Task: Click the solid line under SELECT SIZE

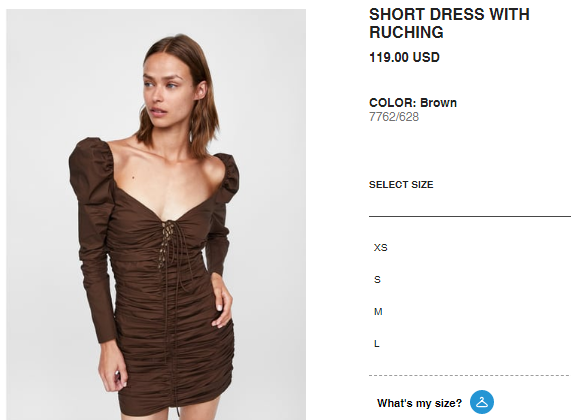Action: 470,216
